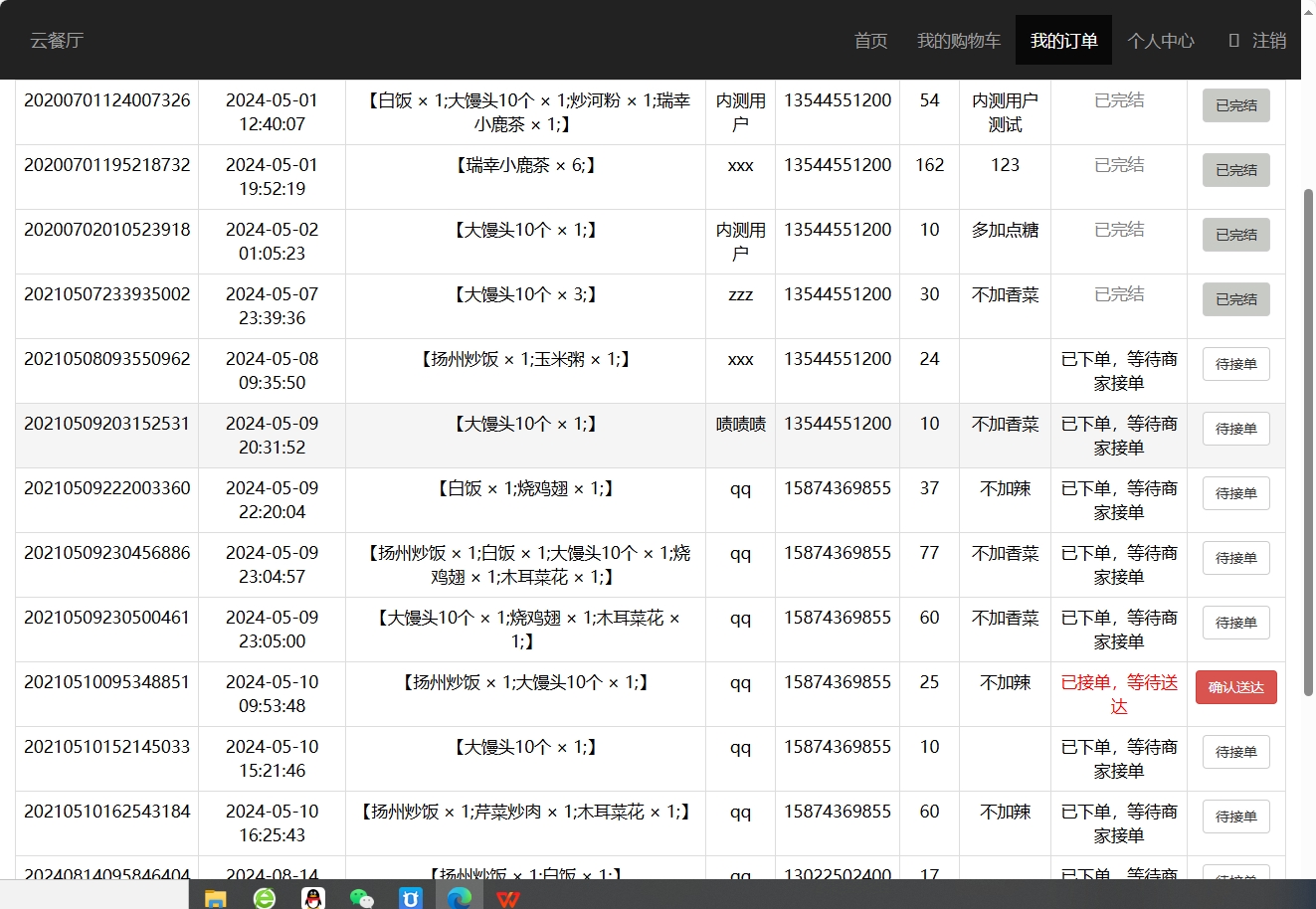
Task: Click 待接单 on order 20210510152145033
Action: click(1235, 752)
